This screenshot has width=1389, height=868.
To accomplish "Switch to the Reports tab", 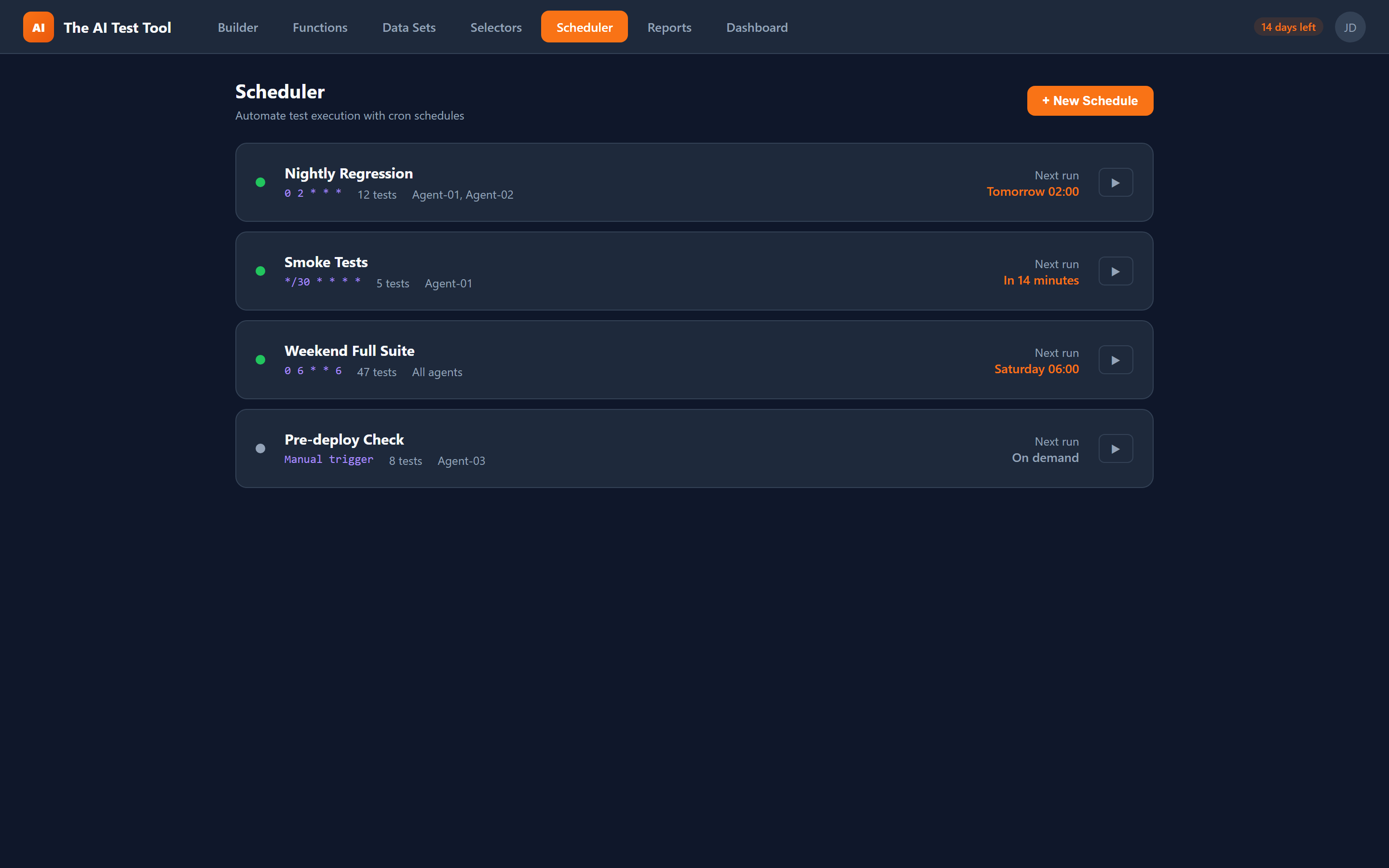I will 669,27.
